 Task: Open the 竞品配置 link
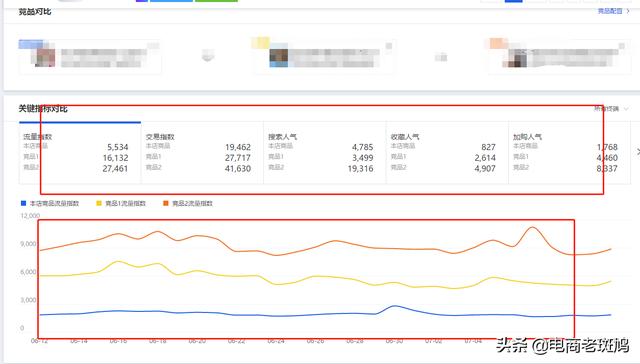coord(613,11)
